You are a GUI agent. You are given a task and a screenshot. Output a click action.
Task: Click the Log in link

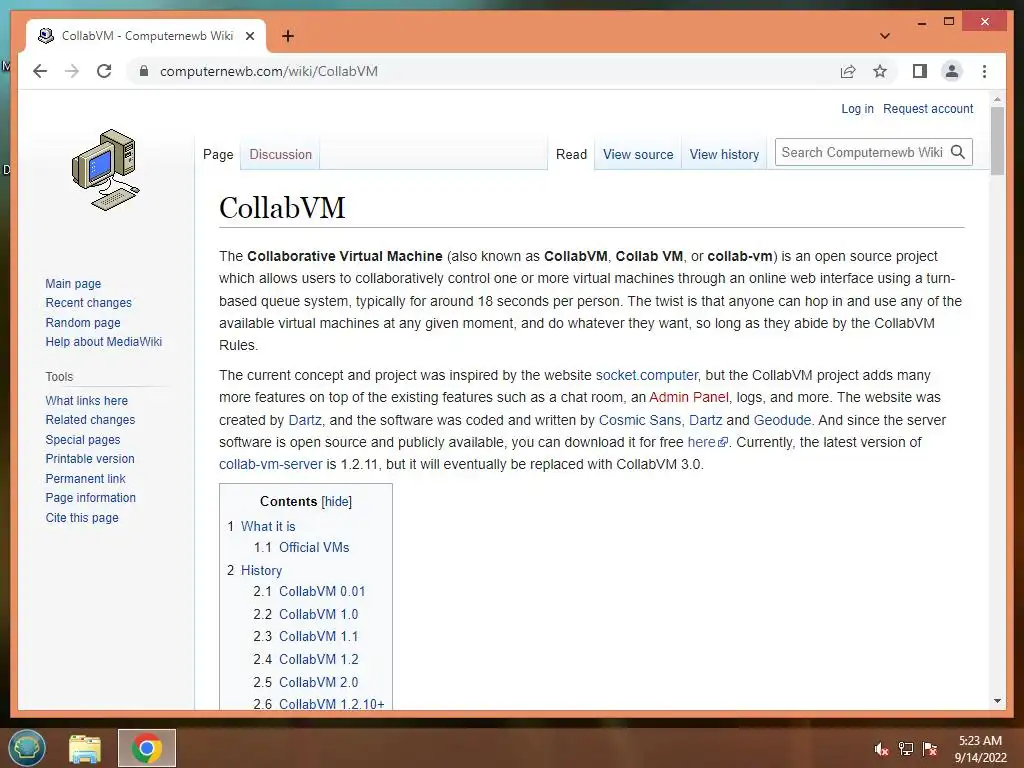pyautogui.click(x=857, y=108)
